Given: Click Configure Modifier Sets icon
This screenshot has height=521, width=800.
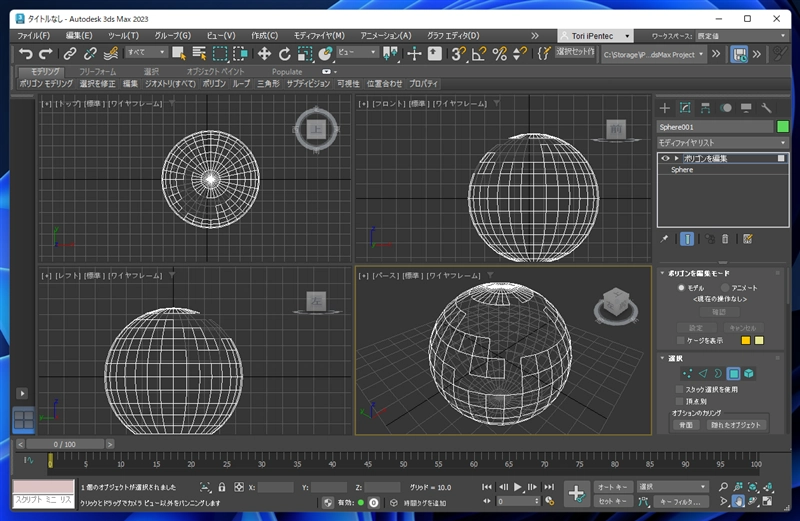Looking at the screenshot, I should pyautogui.click(x=747, y=239).
